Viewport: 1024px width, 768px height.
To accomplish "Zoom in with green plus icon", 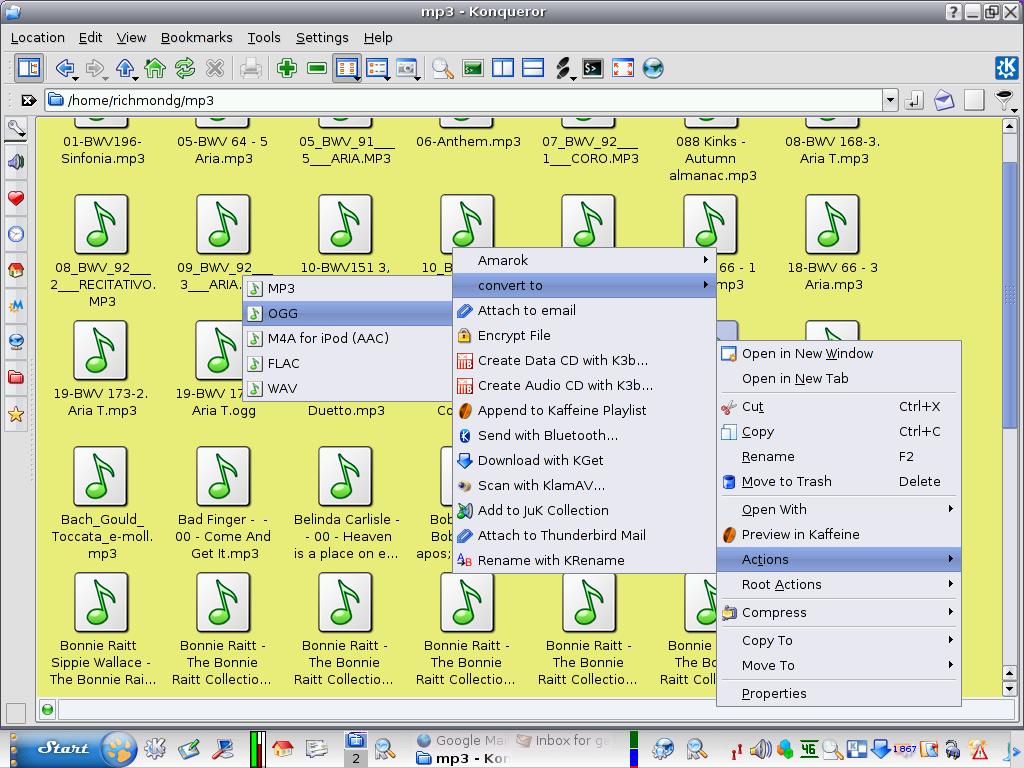I will [x=287, y=68].
